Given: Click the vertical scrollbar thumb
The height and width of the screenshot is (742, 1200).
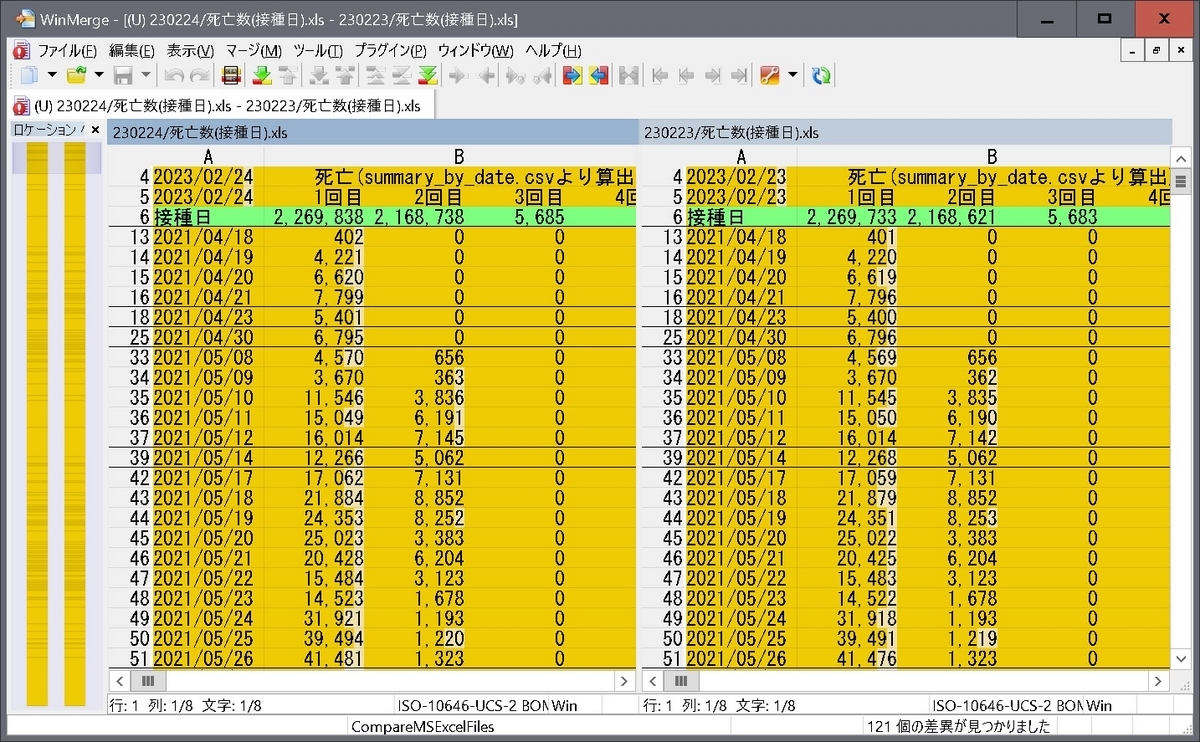Looking at the screenshot, I should (x=1180, y=182).
